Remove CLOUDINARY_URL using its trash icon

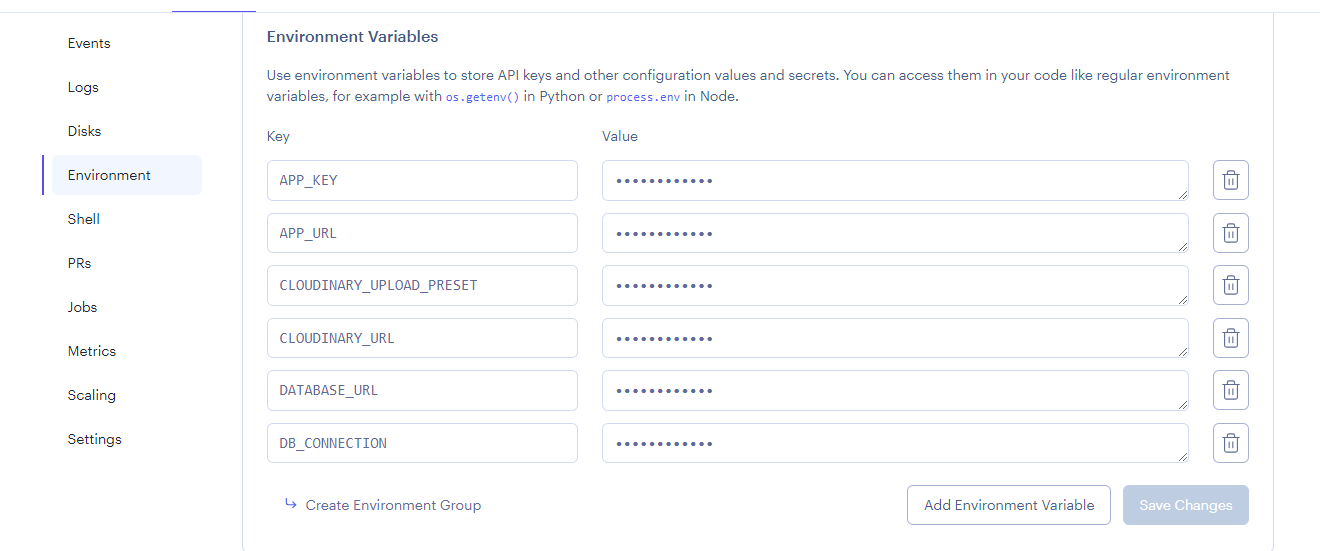1231,338
